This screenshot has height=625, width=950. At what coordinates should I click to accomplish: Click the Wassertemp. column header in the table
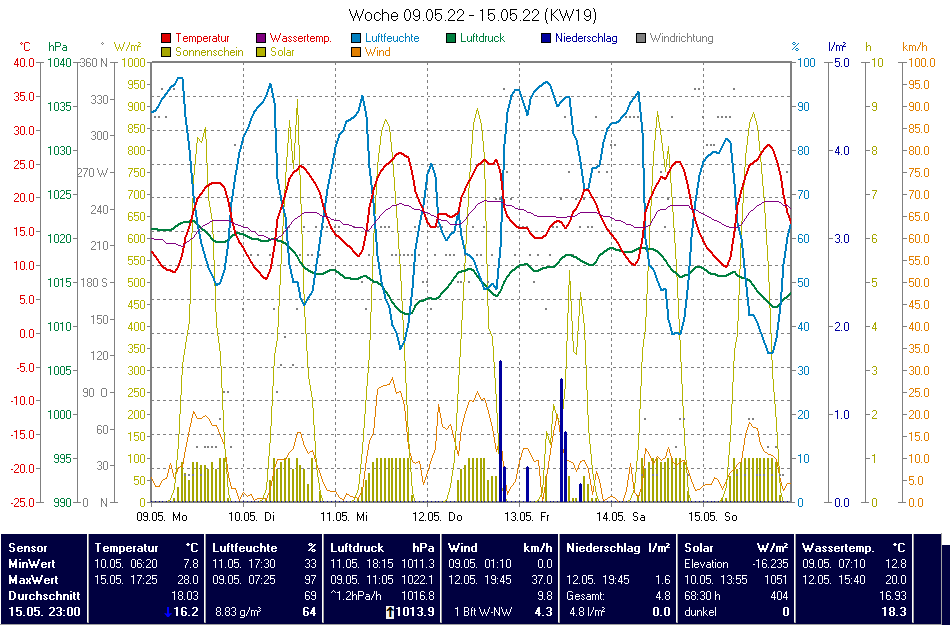coord(838,547)
